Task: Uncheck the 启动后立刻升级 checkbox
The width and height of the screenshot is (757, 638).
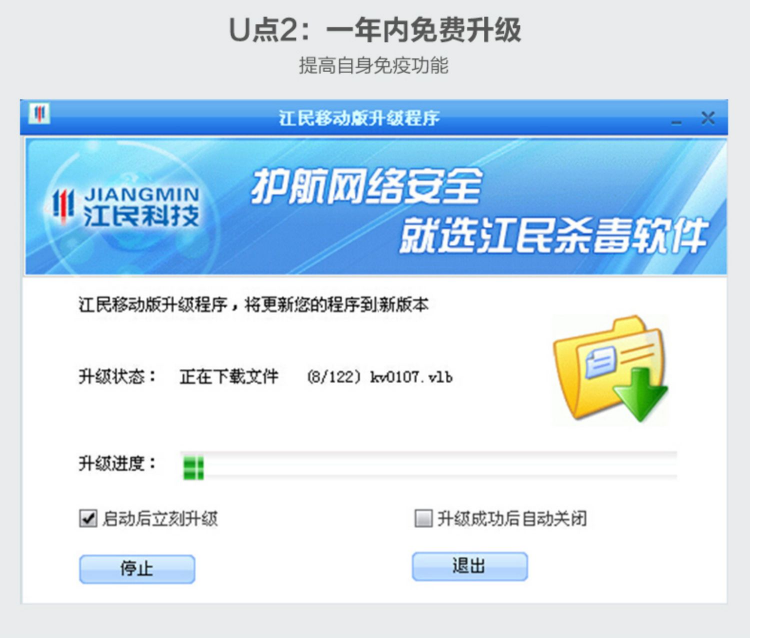Action: coord(88,518)
